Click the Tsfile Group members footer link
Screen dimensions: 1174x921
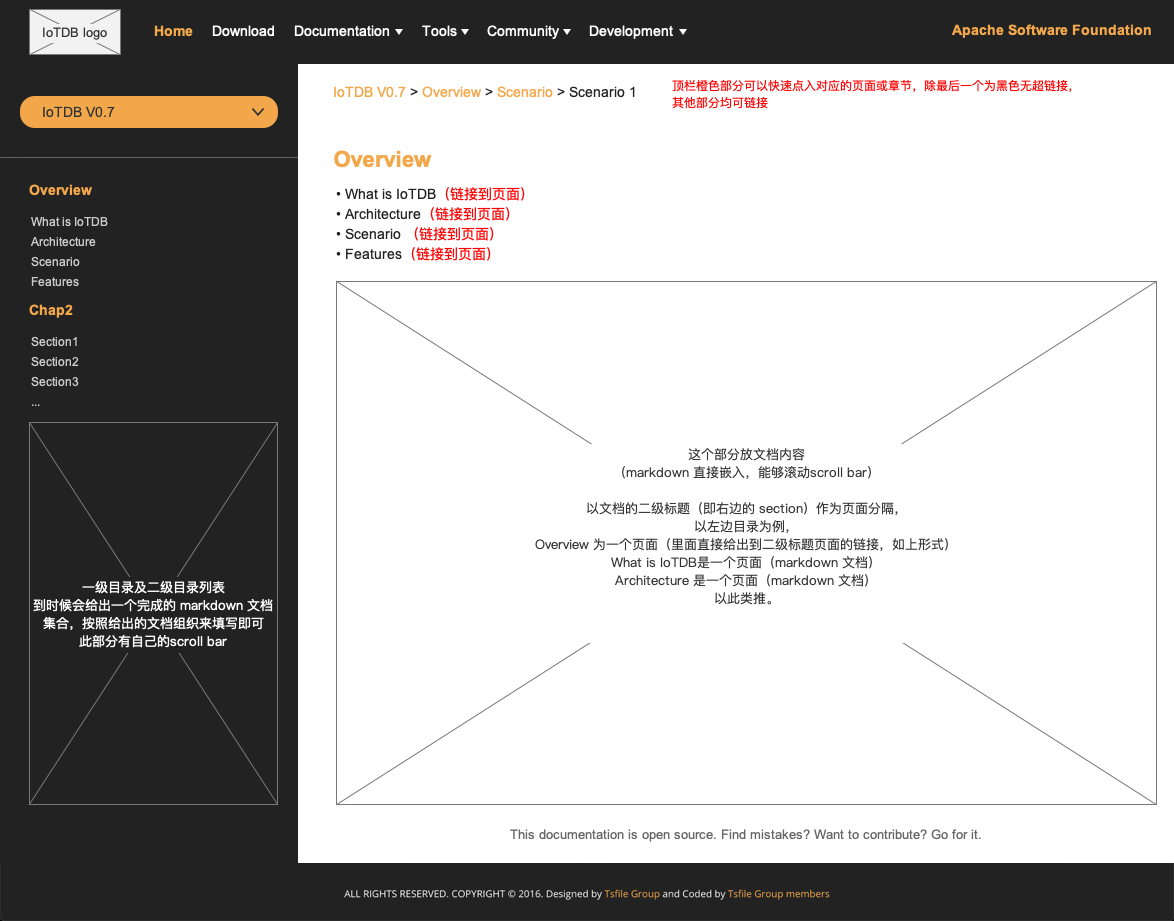[778, 894]
